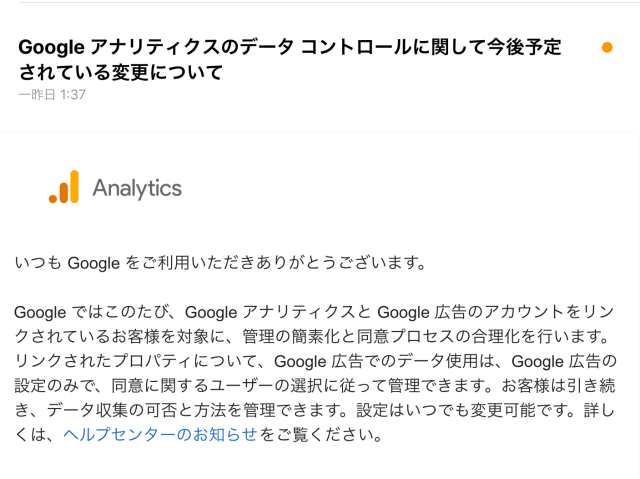Click the orange unread dot indicator
640x479 pixels.
[607, 47]
